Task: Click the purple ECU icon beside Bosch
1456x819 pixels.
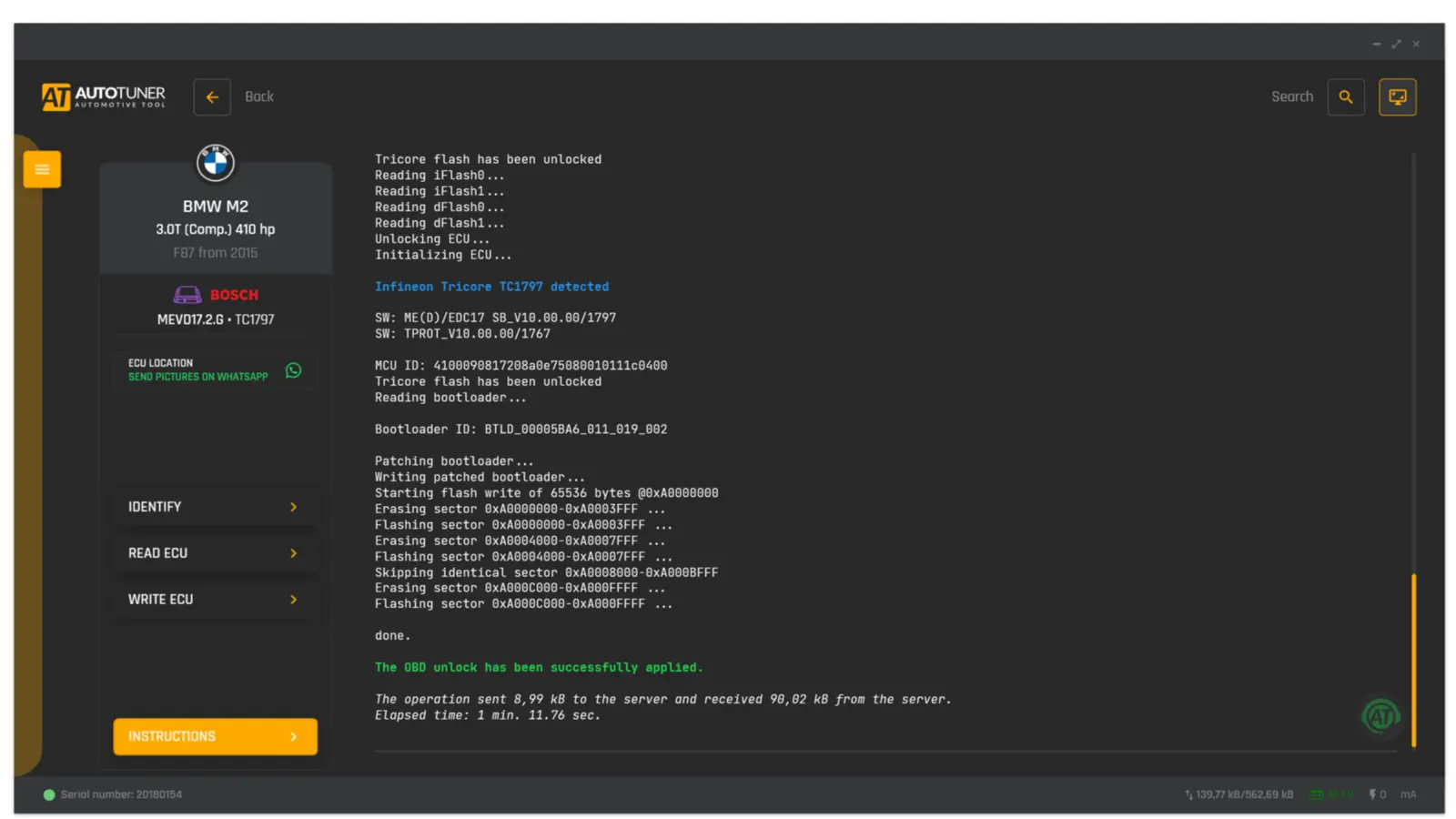Action: pos(187,295)
